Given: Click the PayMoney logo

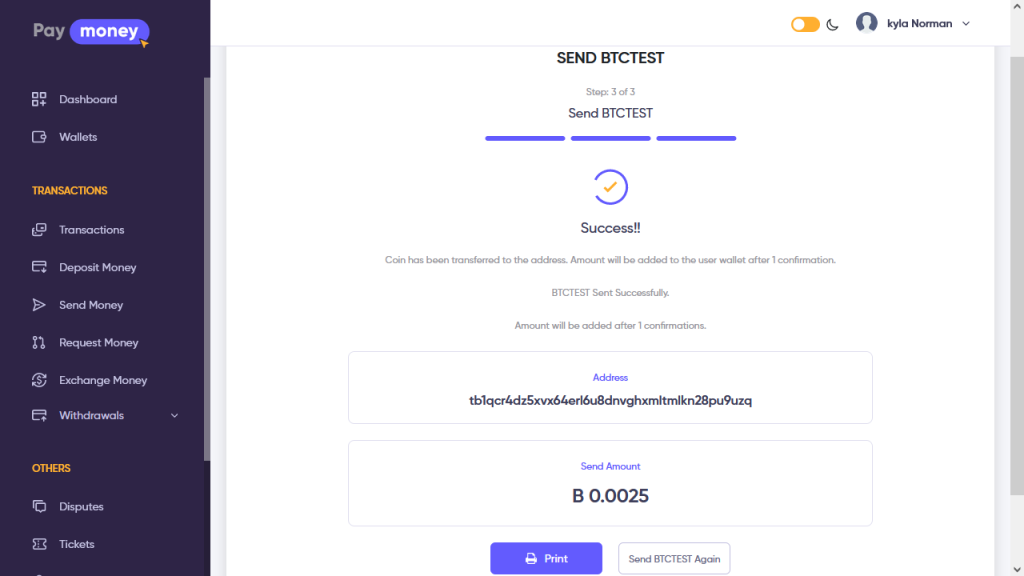Looking at the screenshot, I should pos(90,31).
